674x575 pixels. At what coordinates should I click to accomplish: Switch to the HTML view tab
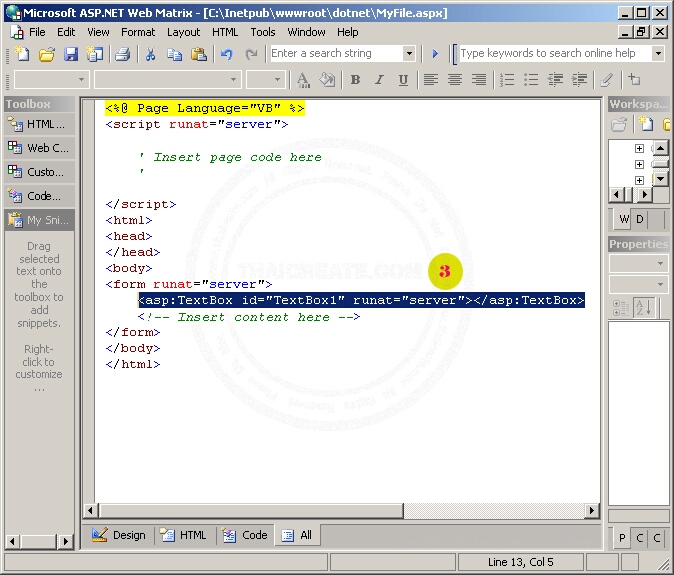point(184,535)
